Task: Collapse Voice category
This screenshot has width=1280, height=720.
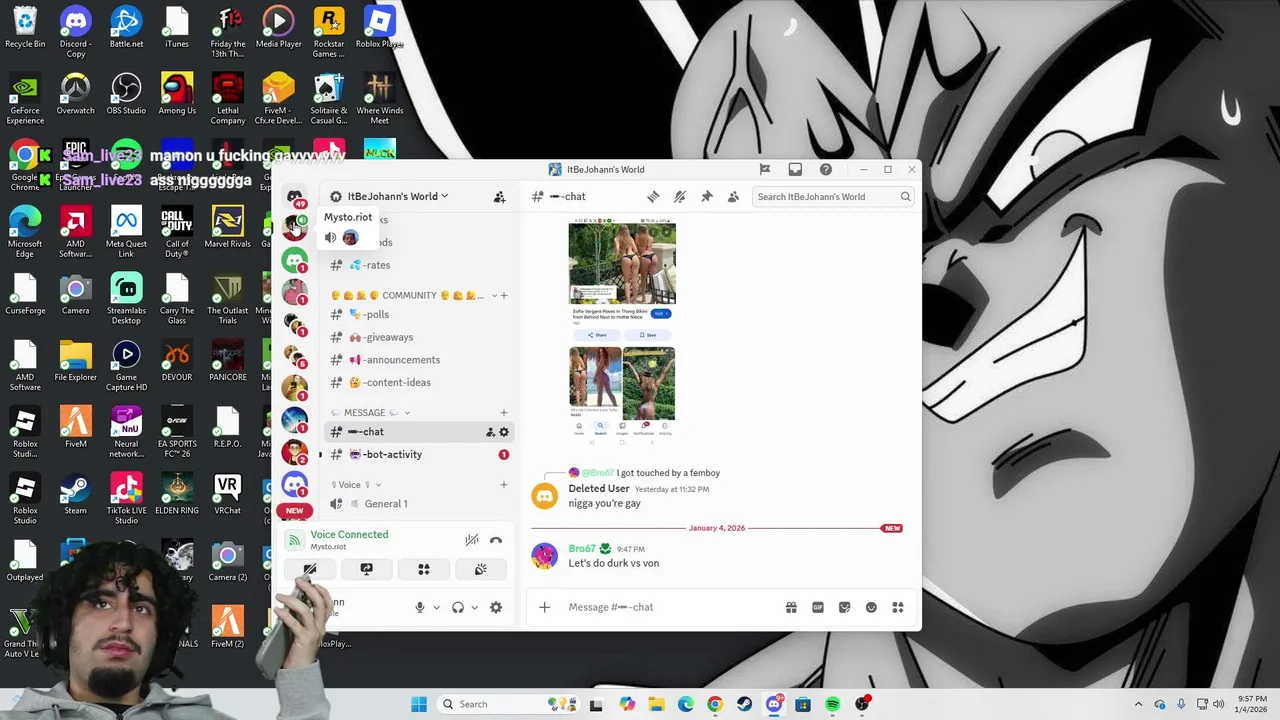Action: pyautogui.click(x=356, y=485)
